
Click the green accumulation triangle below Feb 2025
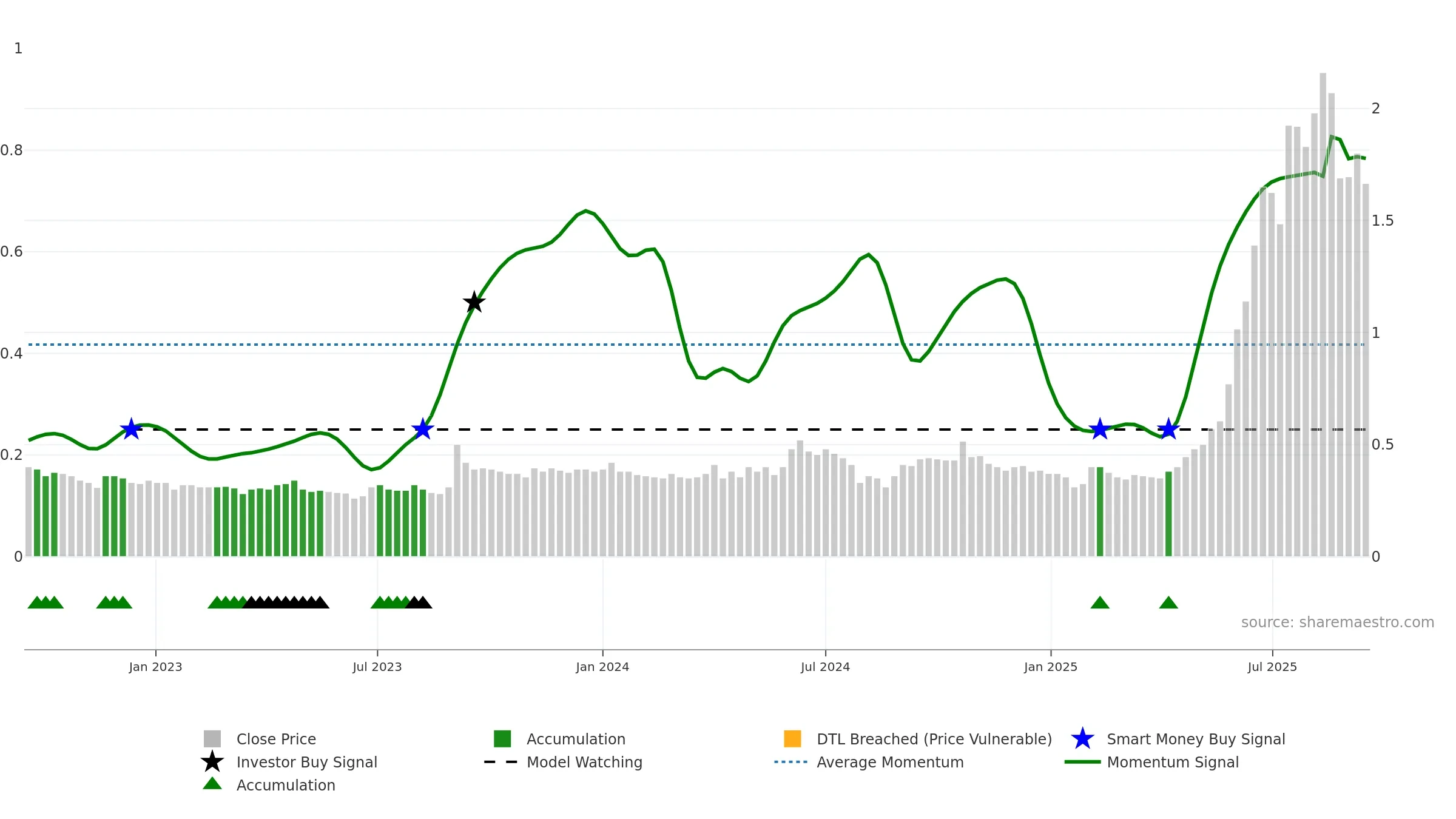[1100, 603]
